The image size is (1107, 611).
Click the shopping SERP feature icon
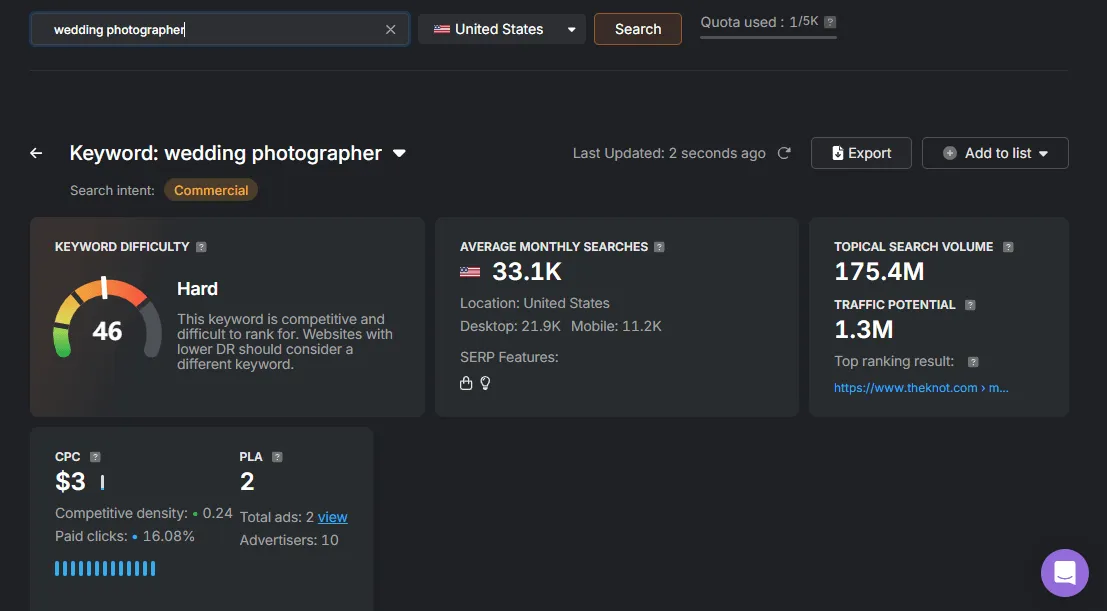pyautogui.click(x=466, y=383)
